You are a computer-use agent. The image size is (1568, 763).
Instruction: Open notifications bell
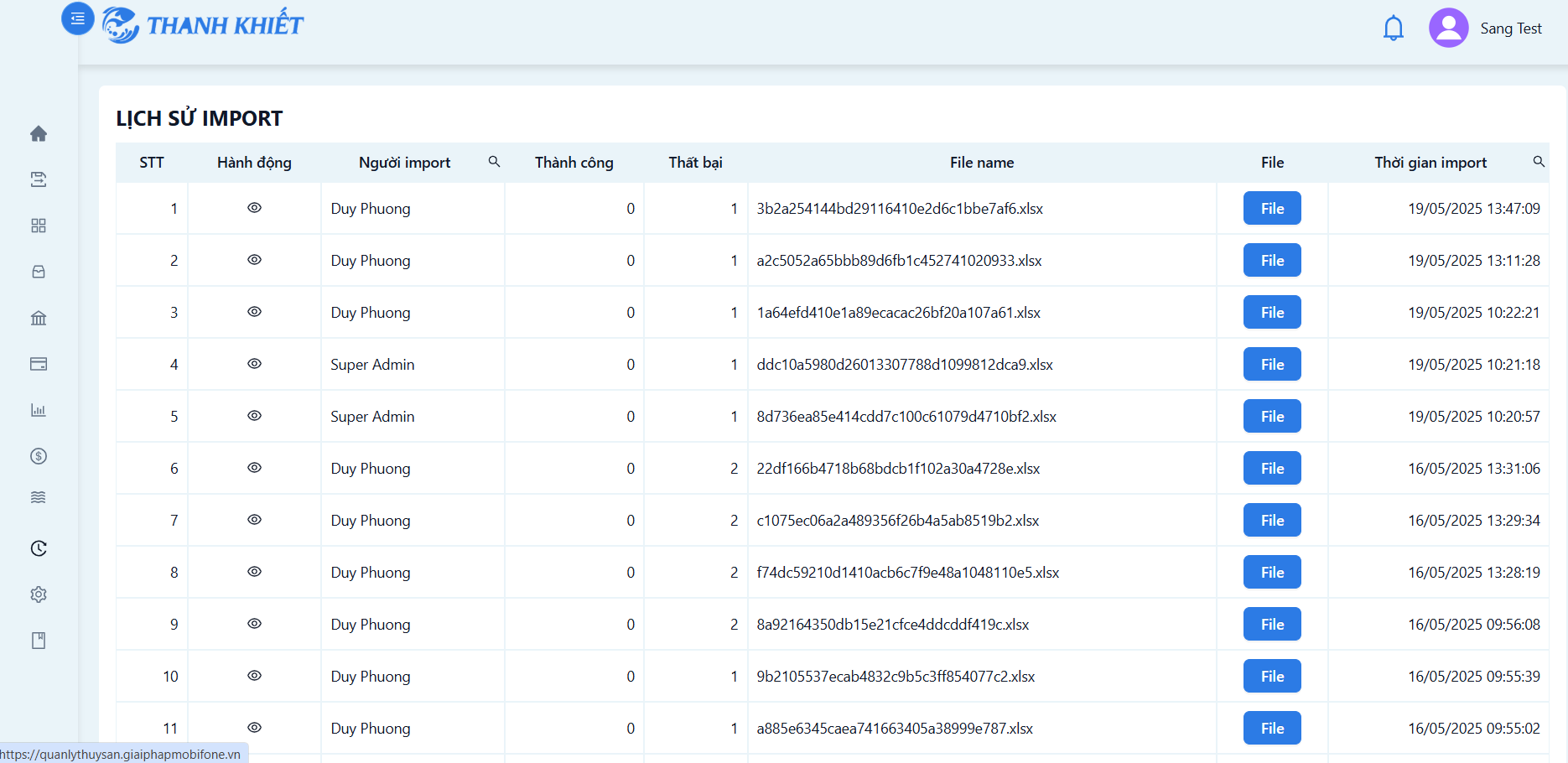1393,28
